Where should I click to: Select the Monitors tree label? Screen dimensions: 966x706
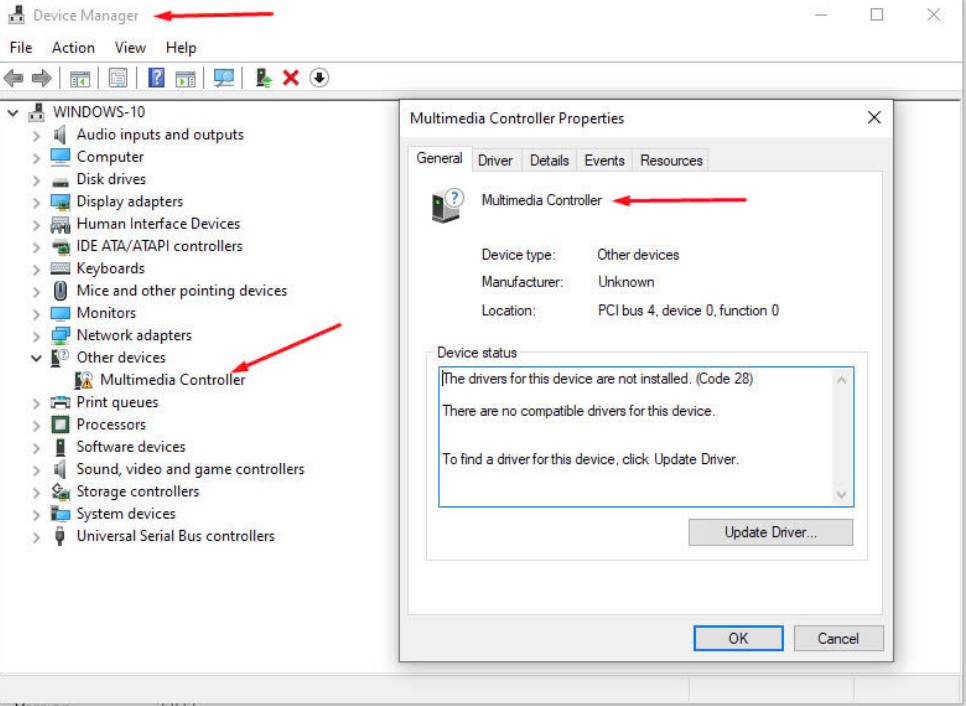(x=106, y=313)
